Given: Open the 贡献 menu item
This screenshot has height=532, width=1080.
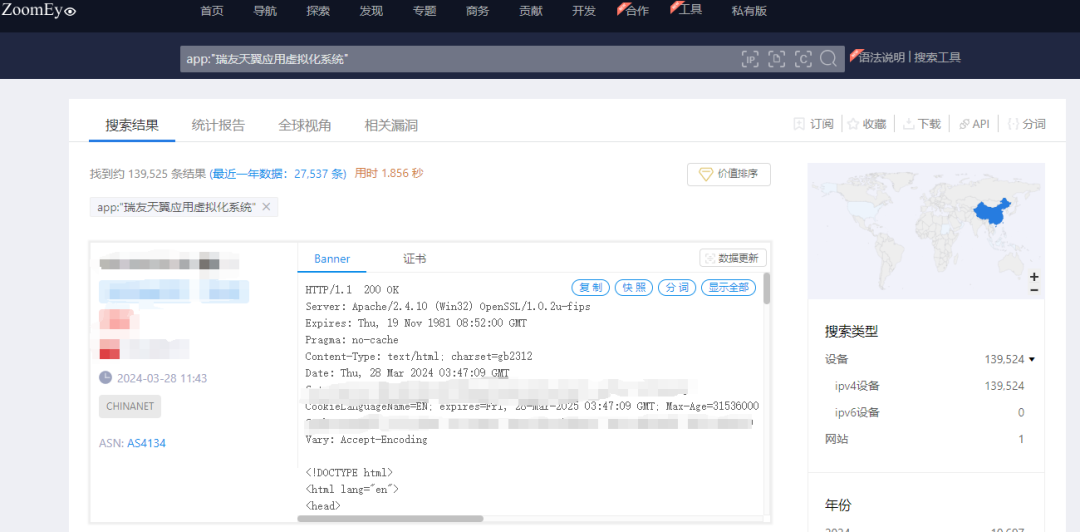Looking at the screenshot, I should pos(530,11).
